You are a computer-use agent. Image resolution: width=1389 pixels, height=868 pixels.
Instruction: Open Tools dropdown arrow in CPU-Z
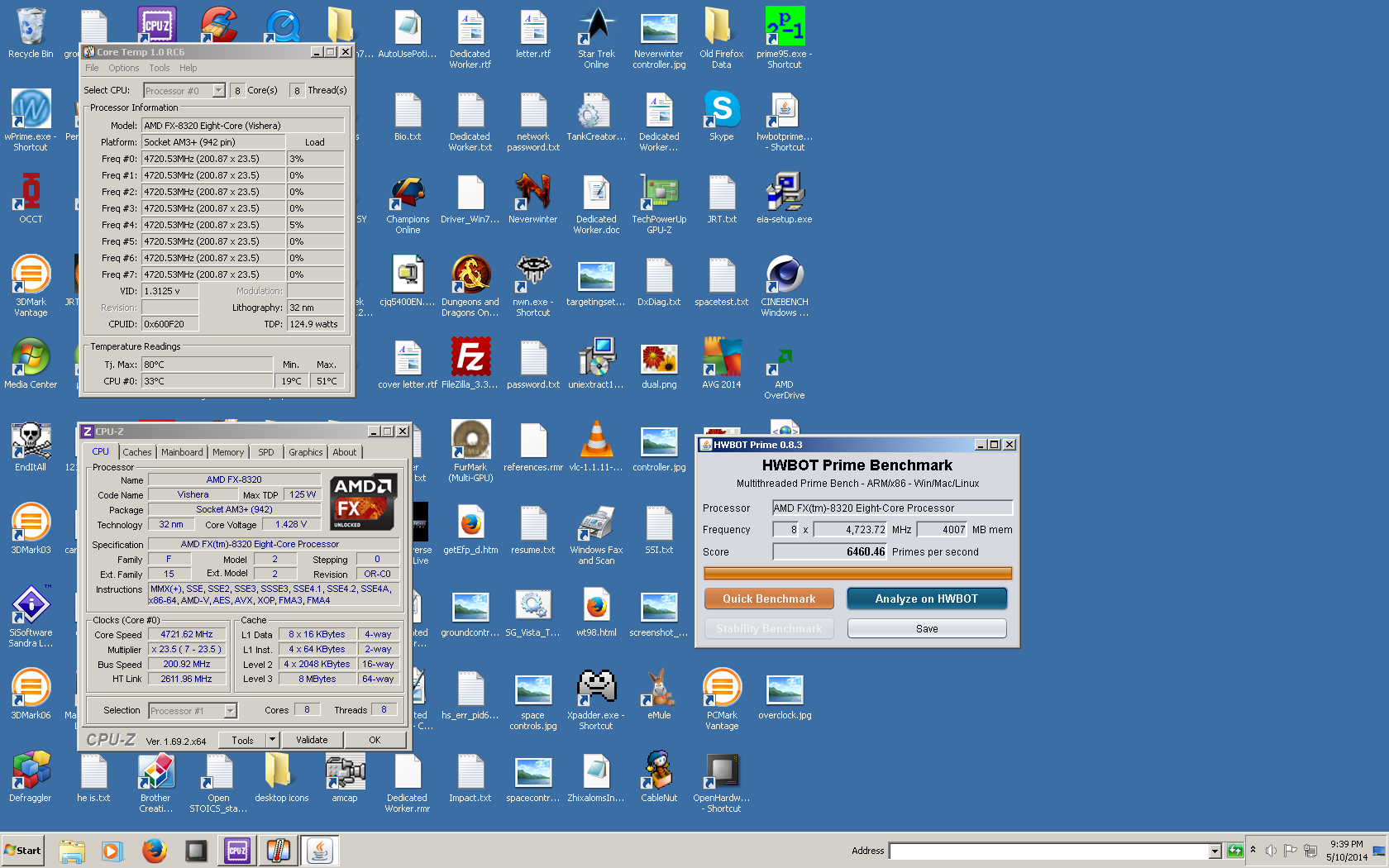tap(272, 740)
